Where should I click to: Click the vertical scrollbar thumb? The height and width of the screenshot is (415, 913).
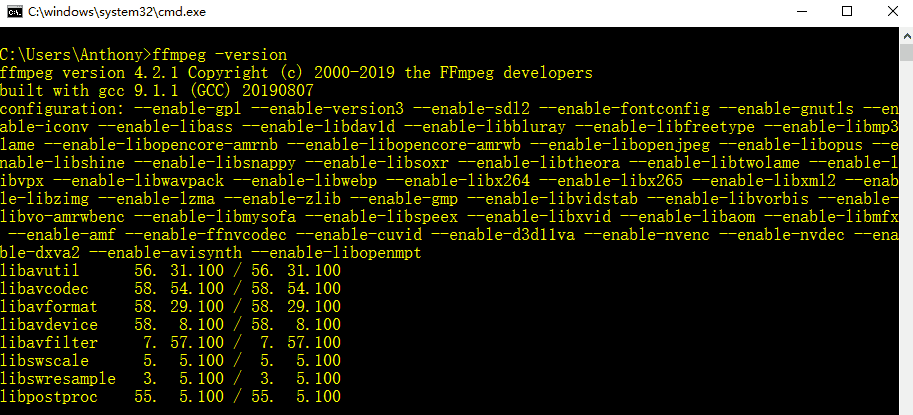[x=907, y=52]
